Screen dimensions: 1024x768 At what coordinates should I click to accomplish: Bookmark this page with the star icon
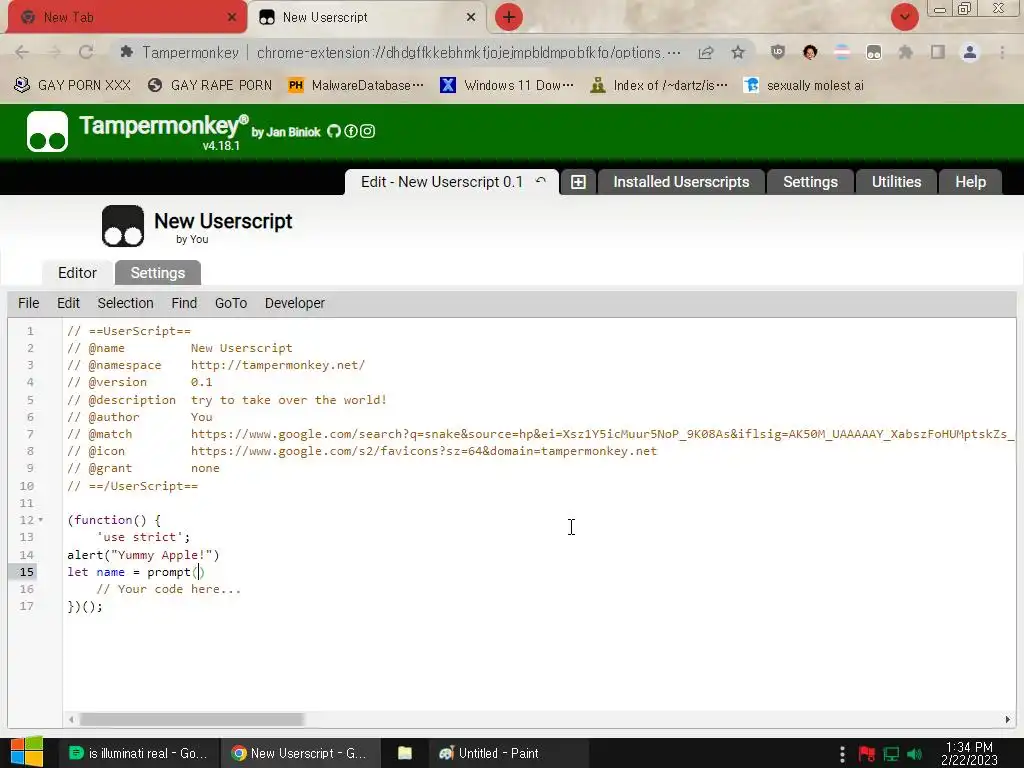(x=738, y=52)
